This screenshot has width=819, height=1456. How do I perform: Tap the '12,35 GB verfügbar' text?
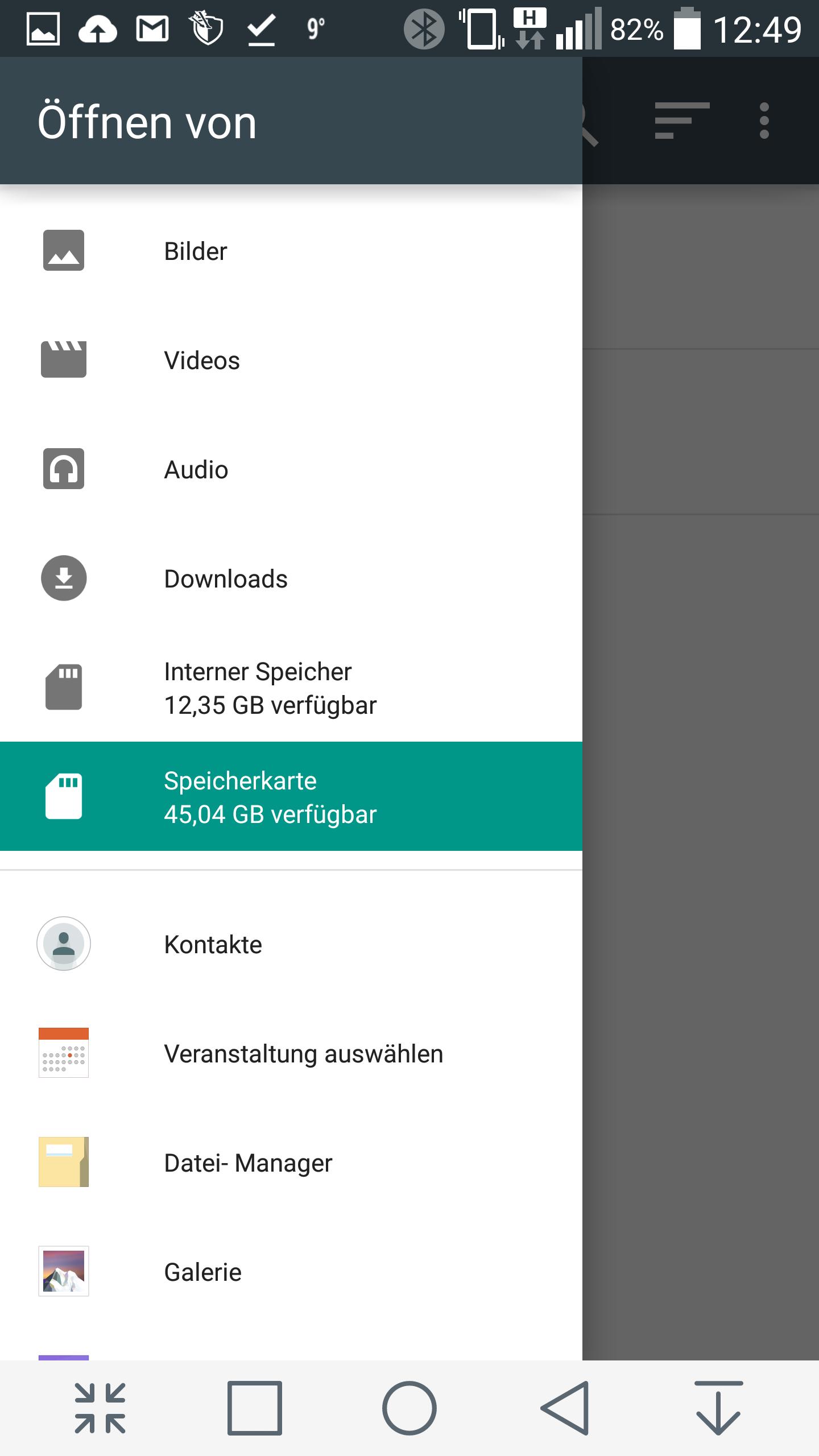270,705
